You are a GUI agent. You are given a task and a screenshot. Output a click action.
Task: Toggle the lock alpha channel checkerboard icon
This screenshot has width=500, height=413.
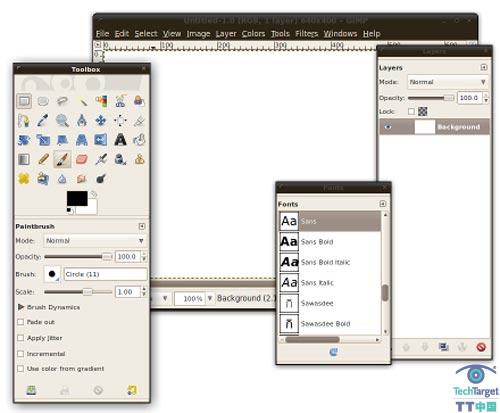click(x=423, y=111)
